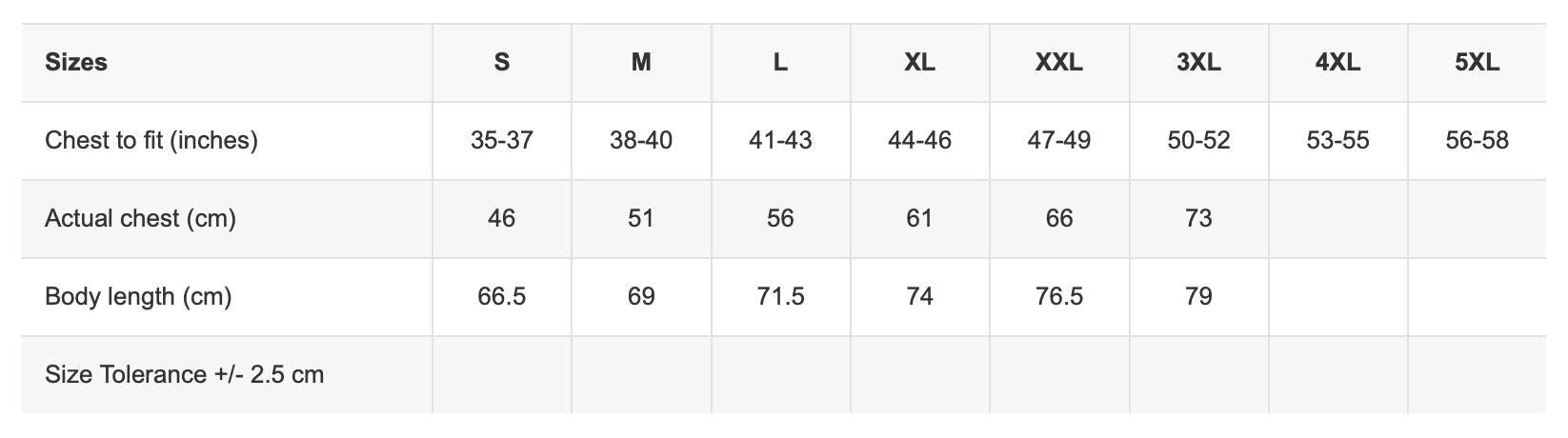Viewport: 1568px width, 438px height.
Task: Click the Body length (cm) row label
Action: click(138, 297)
